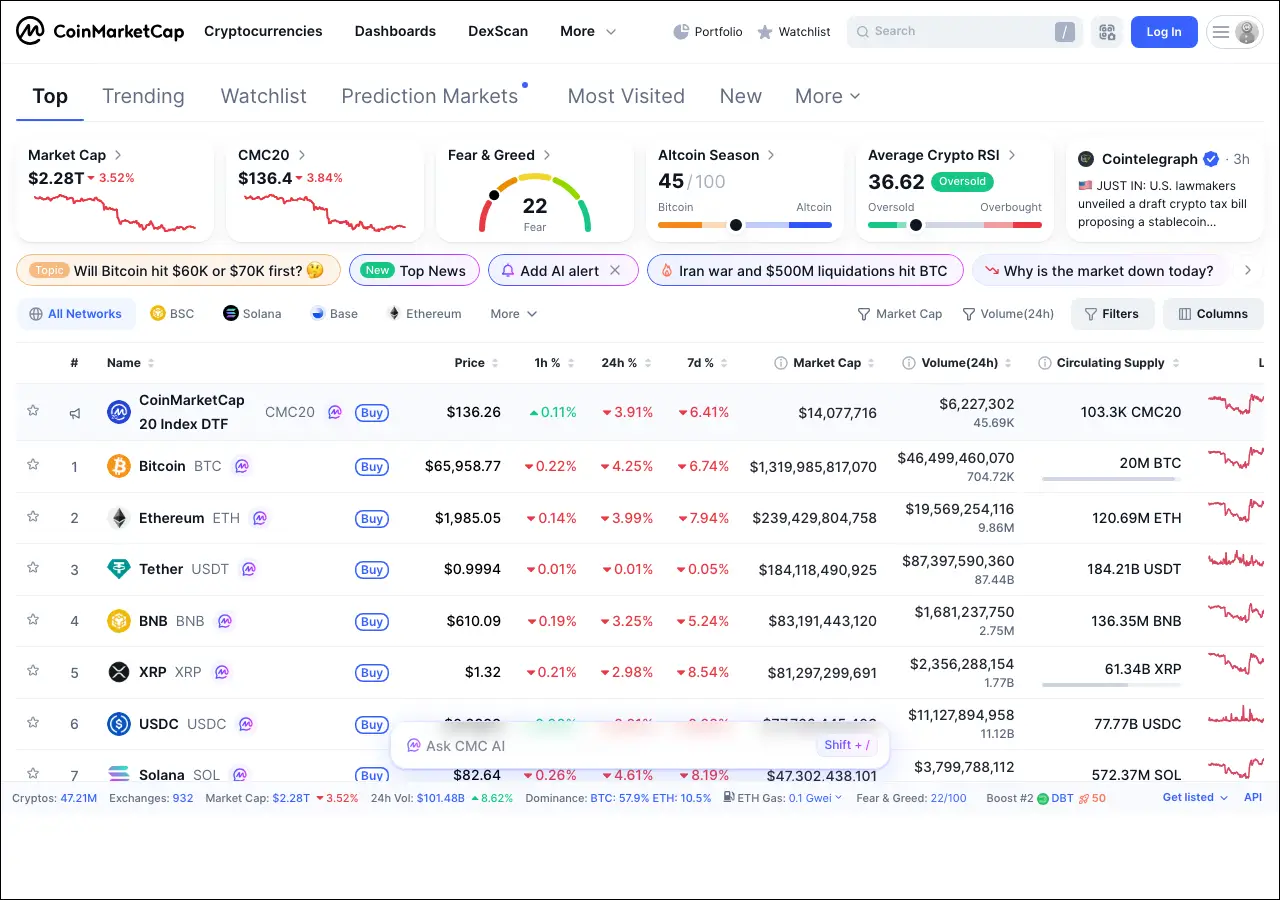This screenshot has width=1280, height=900.
Task: Close the Add AI alert chip
Action: coord(615,270)
